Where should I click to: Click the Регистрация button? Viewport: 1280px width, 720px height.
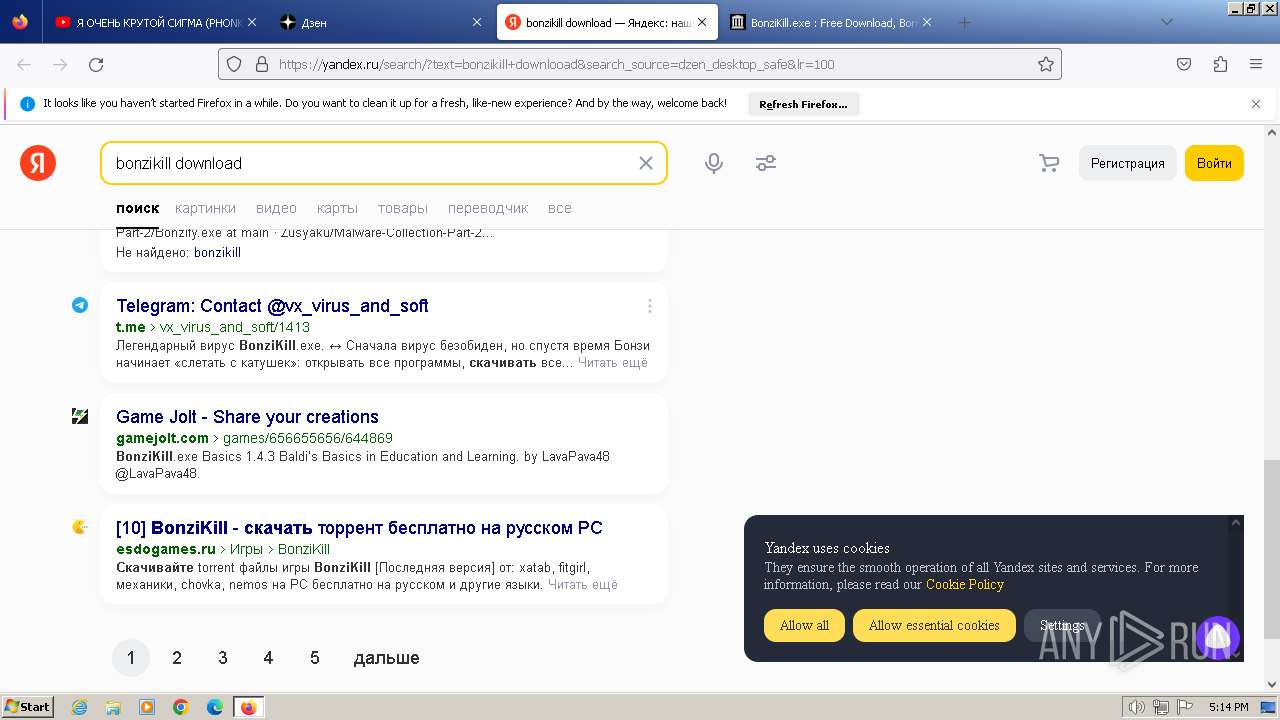(x=1127, y=163)
